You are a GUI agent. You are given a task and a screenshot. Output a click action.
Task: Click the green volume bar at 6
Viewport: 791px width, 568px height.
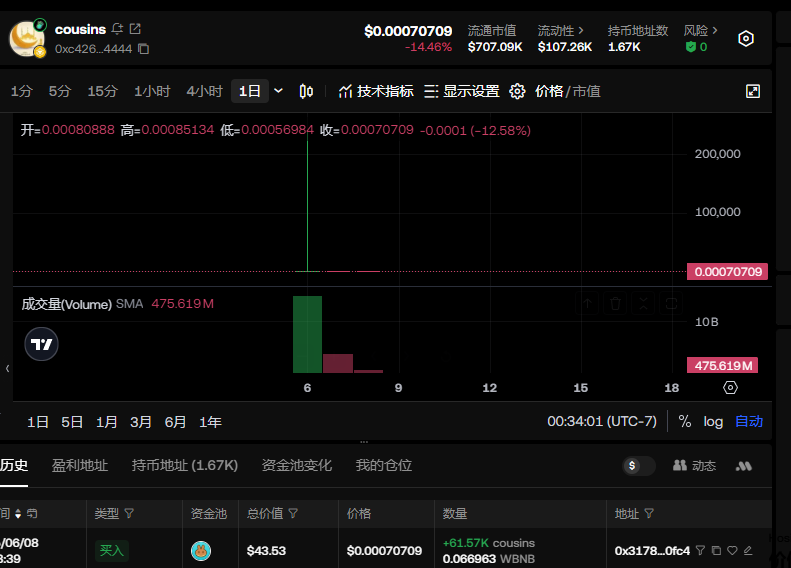tap(307, 334)
